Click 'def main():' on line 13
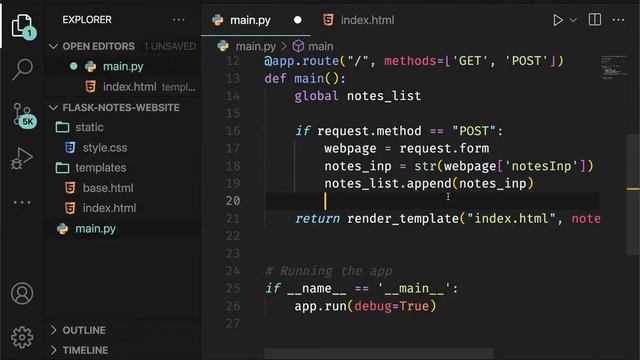The height and width of the screenshot is (360, 640). pos(305,78)
